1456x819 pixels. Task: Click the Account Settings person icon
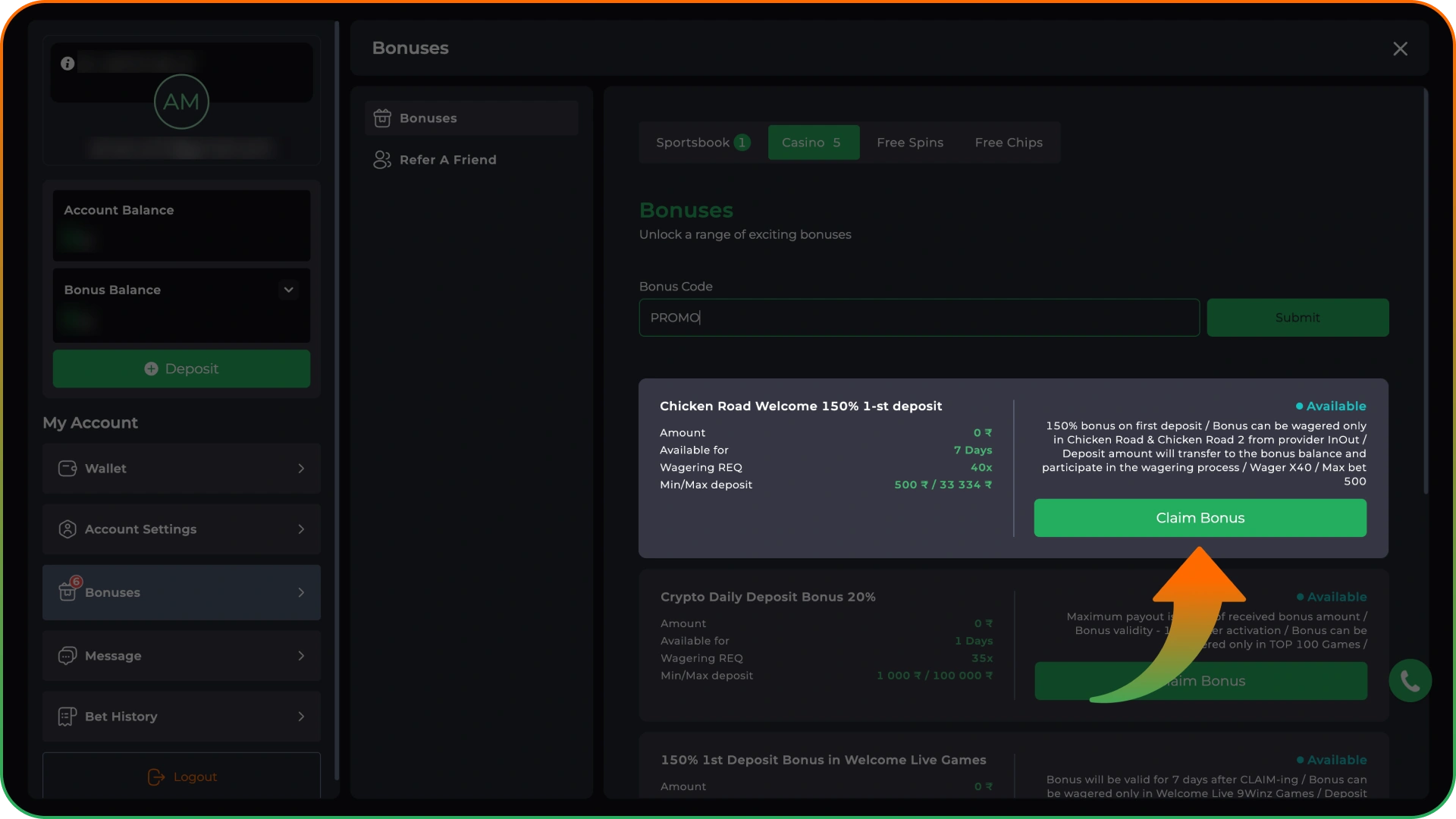tap(67, 529)
